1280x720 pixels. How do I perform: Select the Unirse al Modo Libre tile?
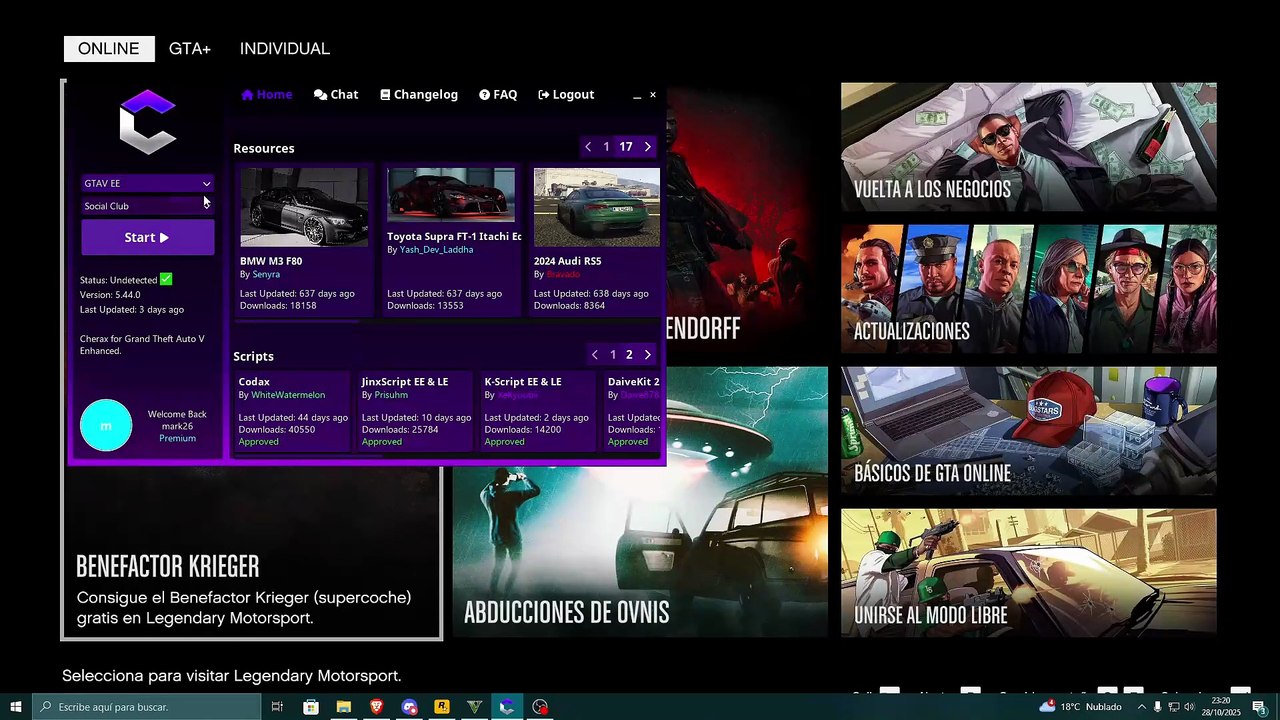[1029, 573]
